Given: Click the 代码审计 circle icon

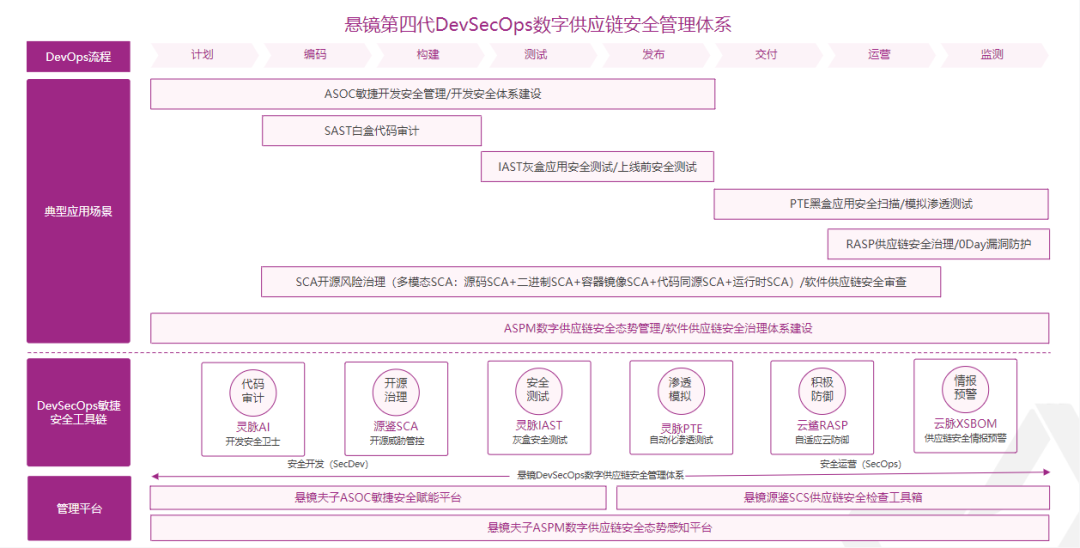Looking at the screenshot, I should click(x=253, y=391).
